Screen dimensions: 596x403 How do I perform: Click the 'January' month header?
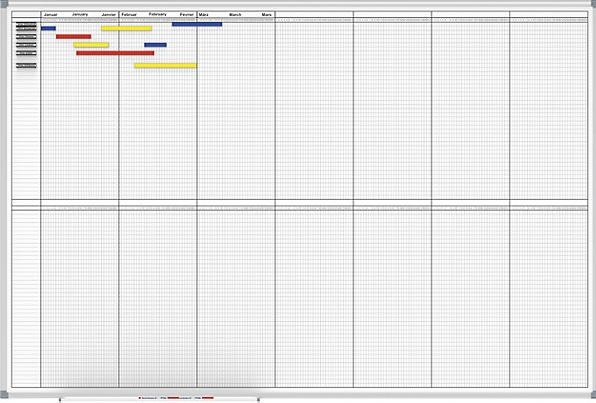(80, 14)
